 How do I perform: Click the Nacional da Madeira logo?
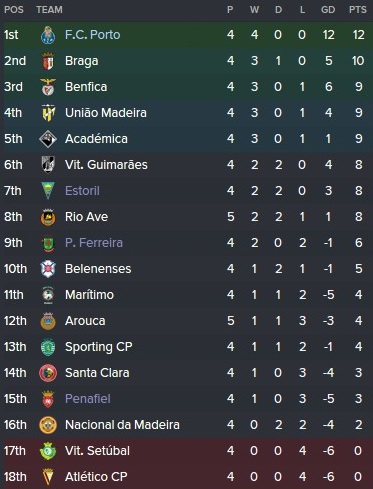point(48,425)
